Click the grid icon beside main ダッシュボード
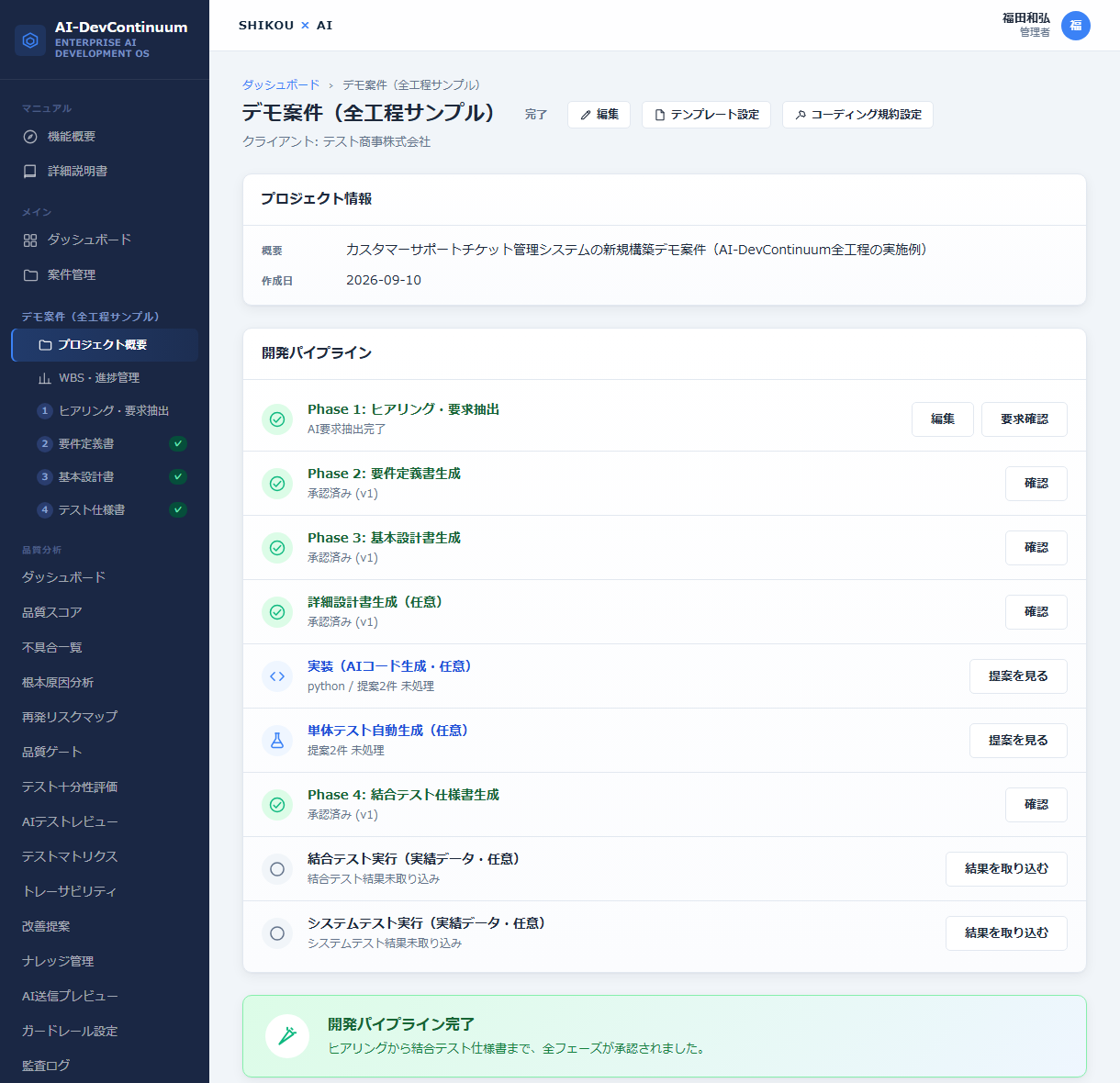 30,240
